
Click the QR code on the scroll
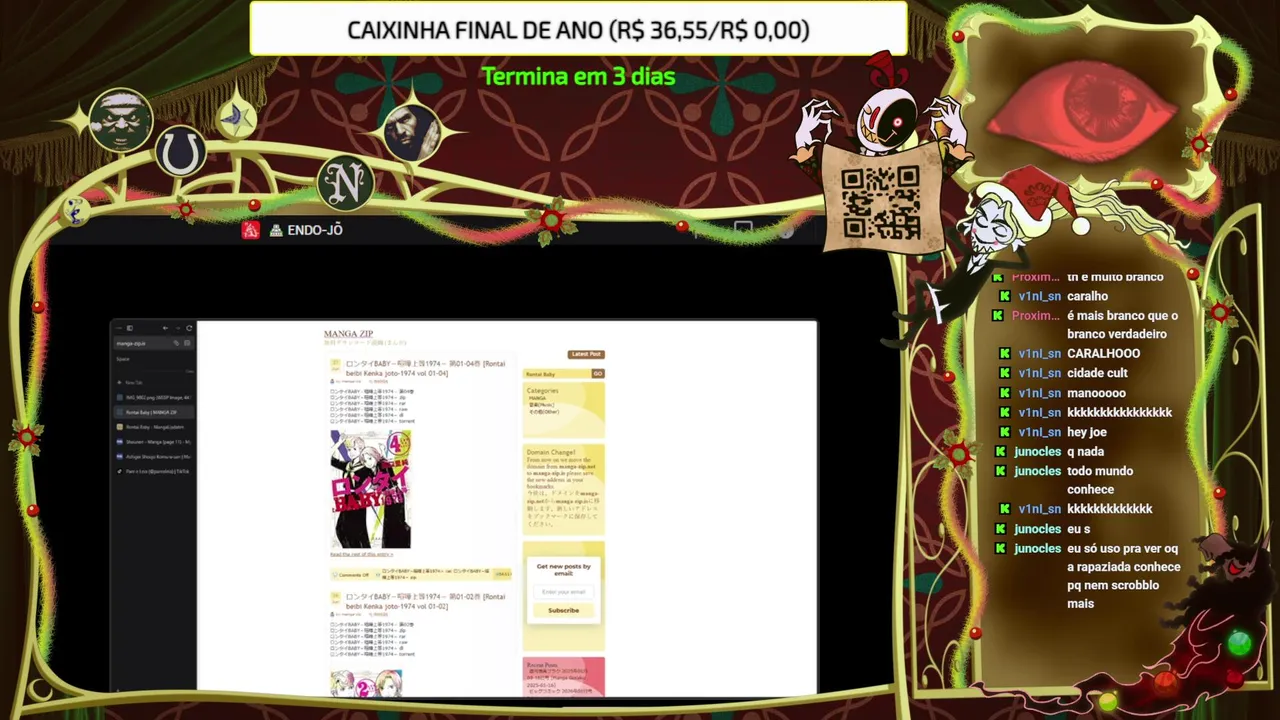(x=880, y=203)
